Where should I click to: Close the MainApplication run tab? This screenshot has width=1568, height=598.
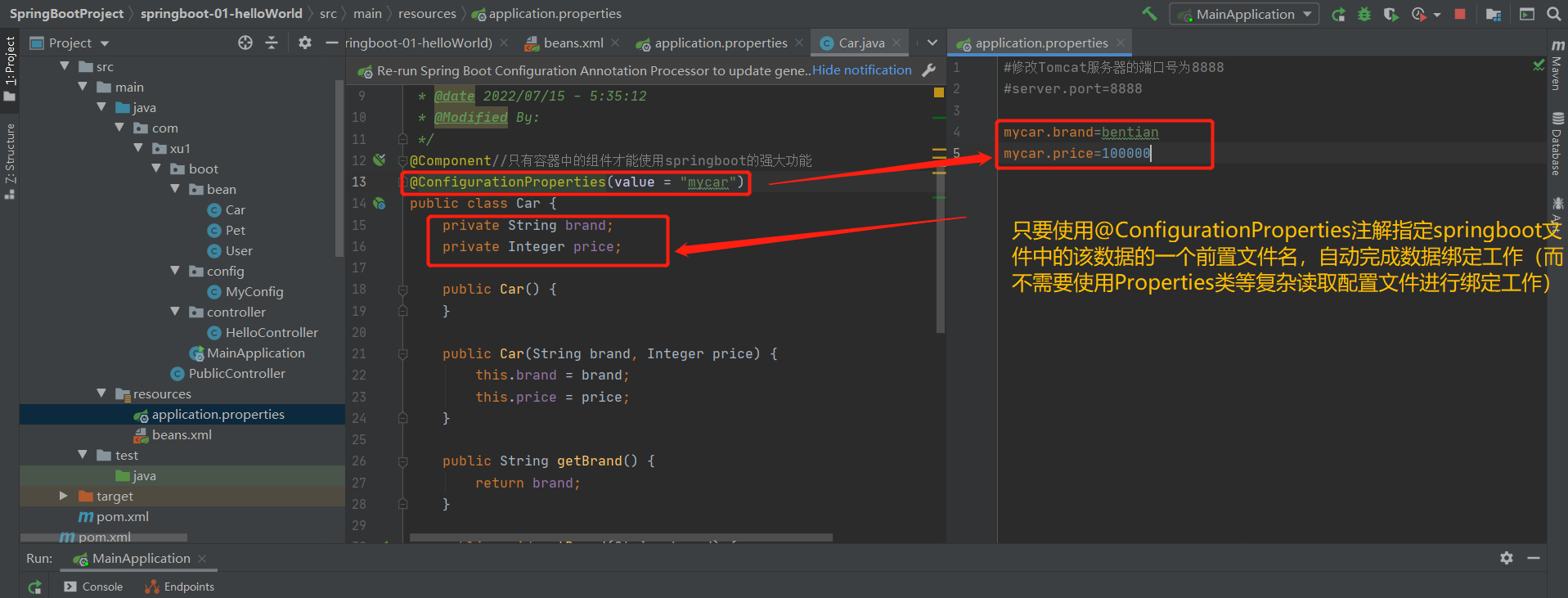pyautogui.click(x=202, y=558)
